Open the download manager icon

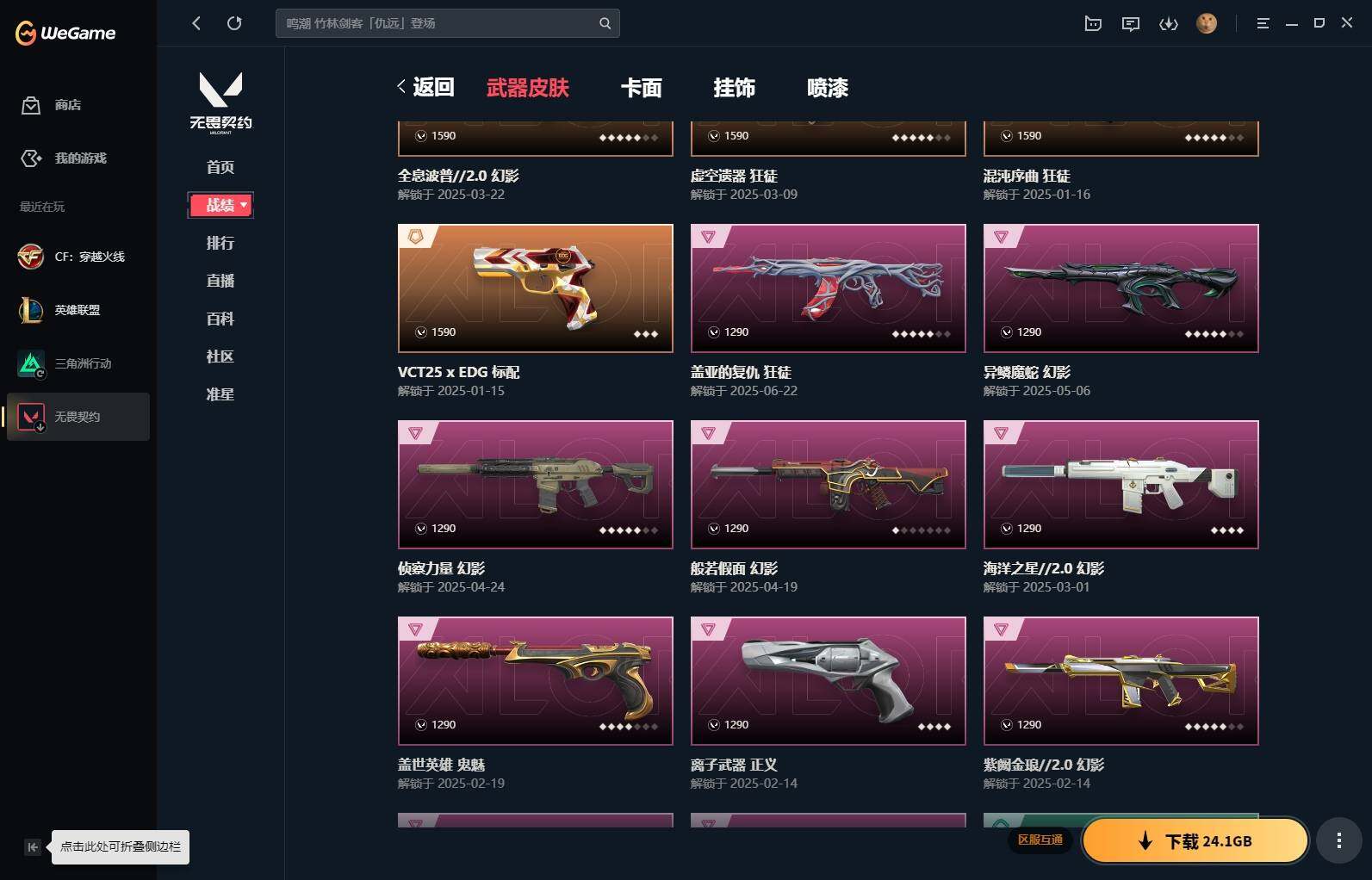1169,23
